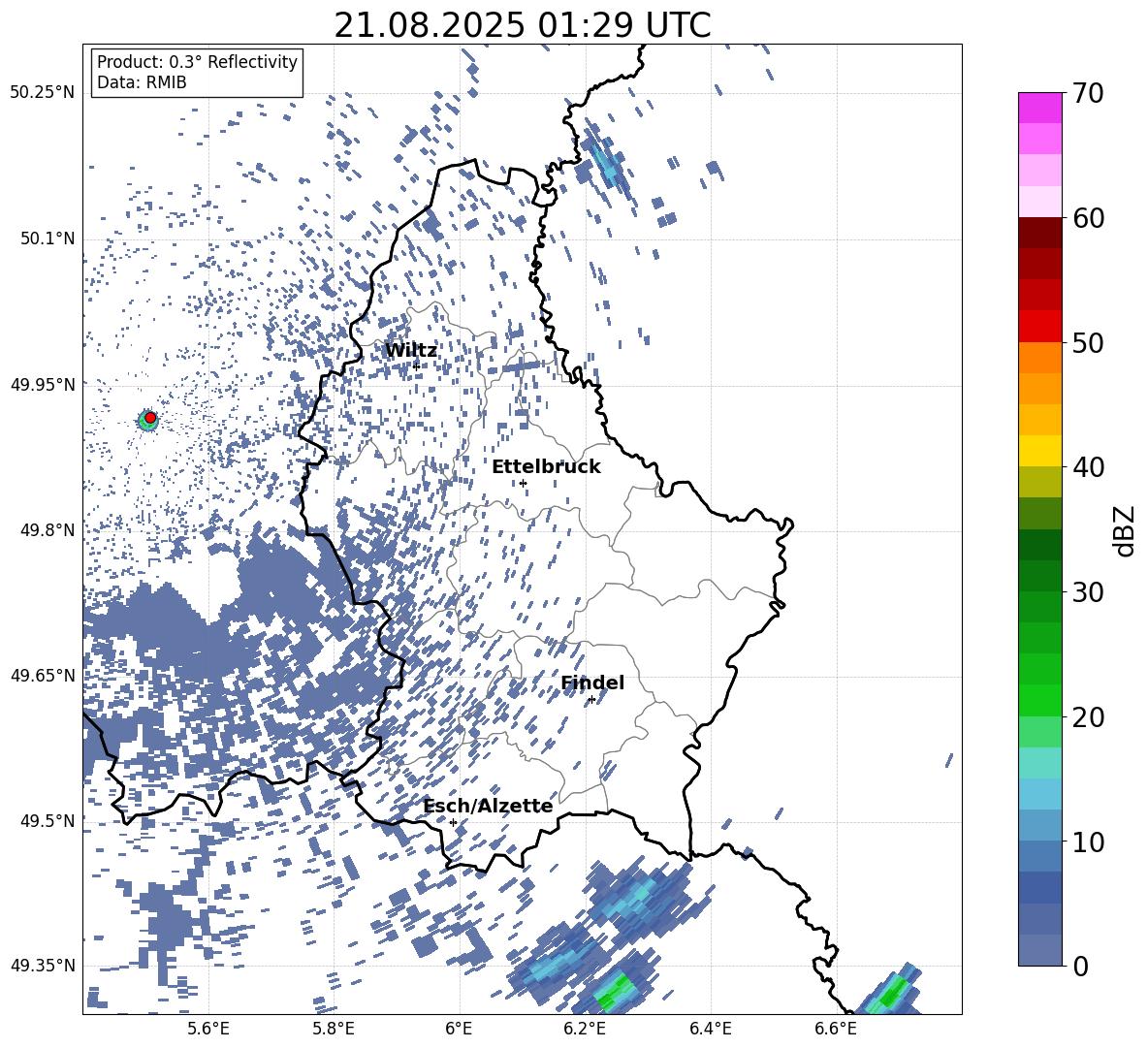Click the bright green colorbar segment above 20

point(1039,700)
